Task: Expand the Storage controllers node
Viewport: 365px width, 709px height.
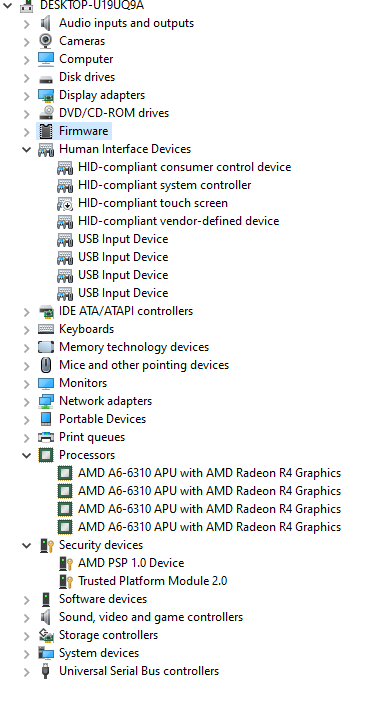Action: point(26,636)
